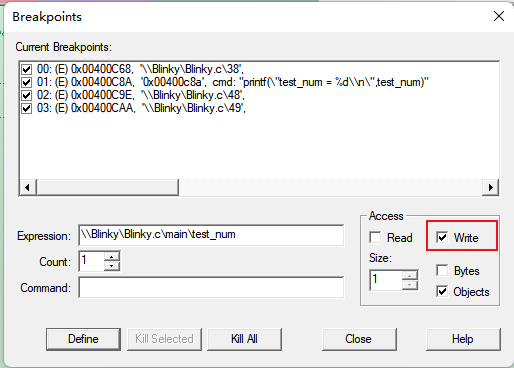Uncheck the Write access checkbox
This screenshot has height=368, width=514.
tap(442, 238)
